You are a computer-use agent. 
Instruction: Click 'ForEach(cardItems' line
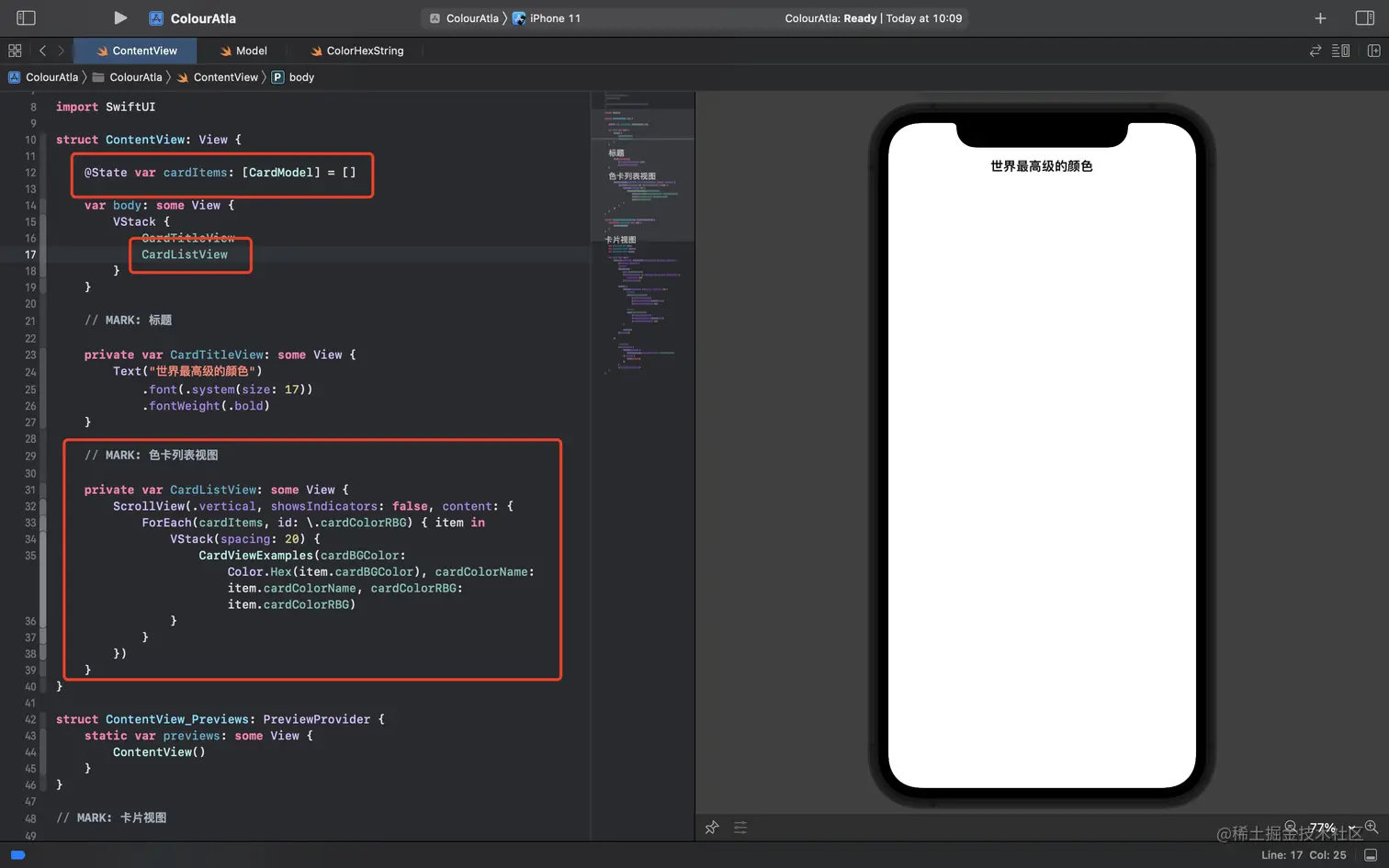pos(313,523)
